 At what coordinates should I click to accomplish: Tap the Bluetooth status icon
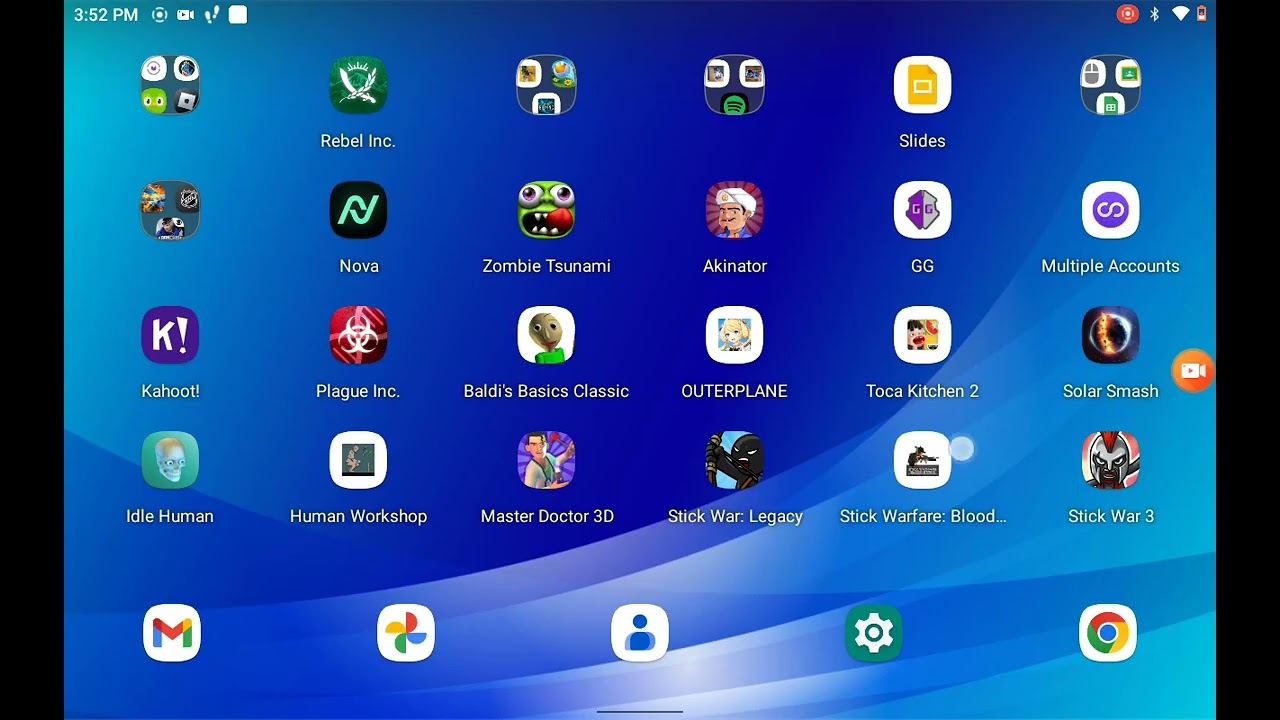click(x=1154, y=14)
